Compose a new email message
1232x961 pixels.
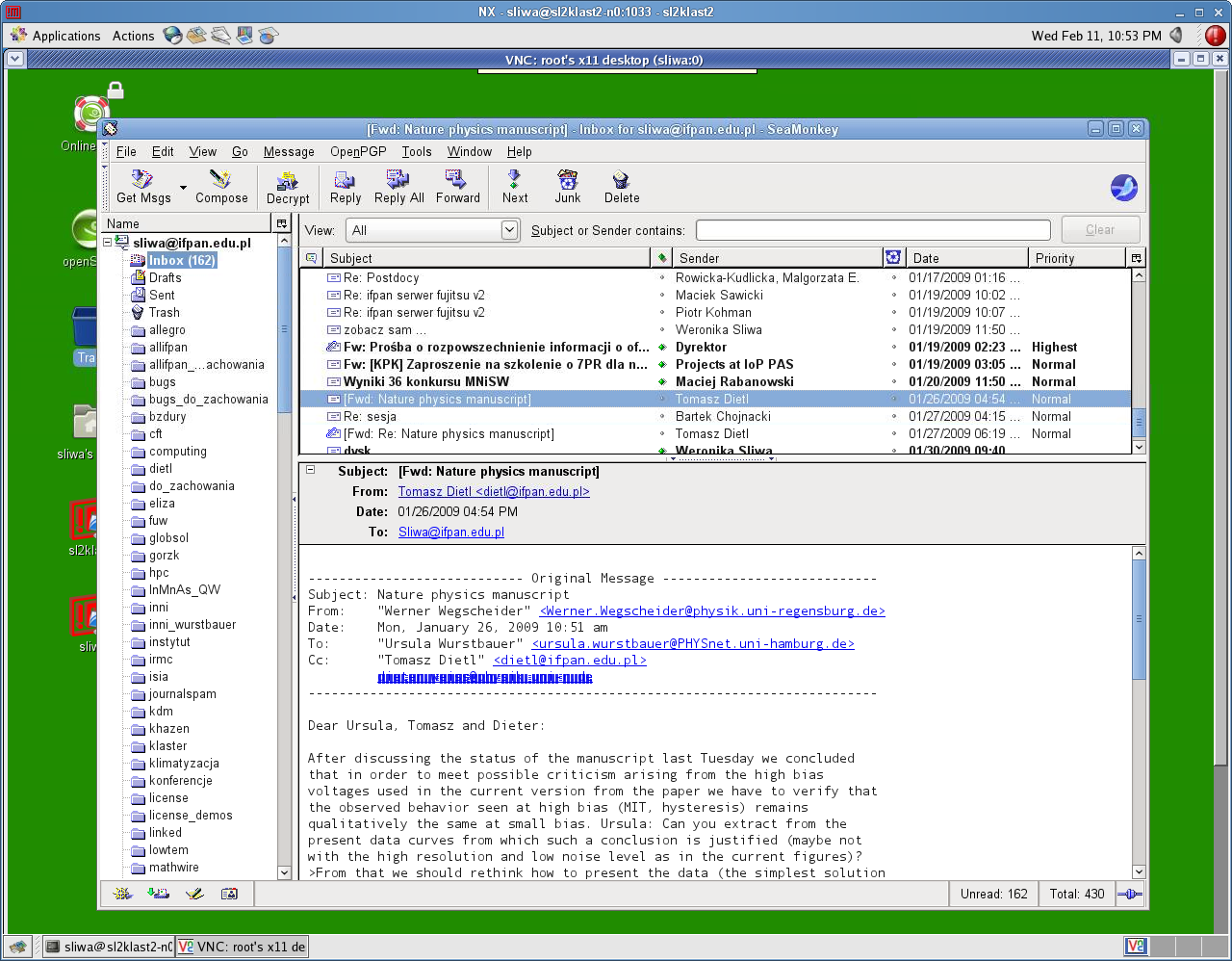221,186
